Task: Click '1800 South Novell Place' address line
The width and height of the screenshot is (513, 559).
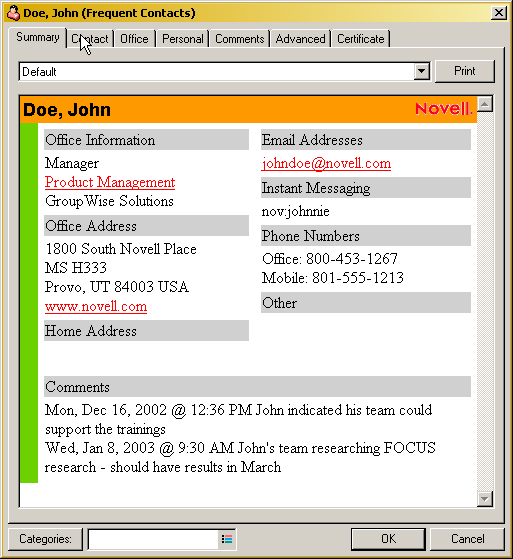Action: pyautogui.click(x=121, y=249)
